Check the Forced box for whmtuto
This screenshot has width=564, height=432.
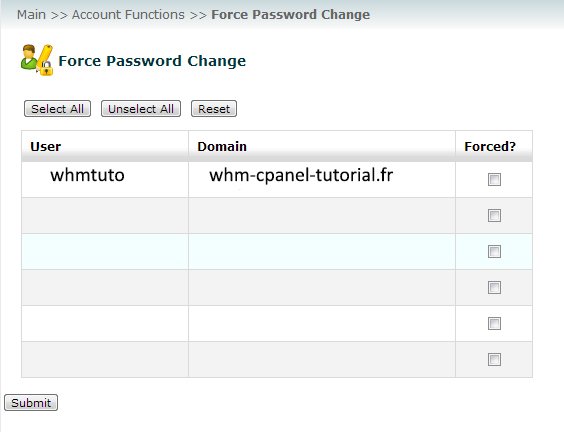[x=494, y=179]
